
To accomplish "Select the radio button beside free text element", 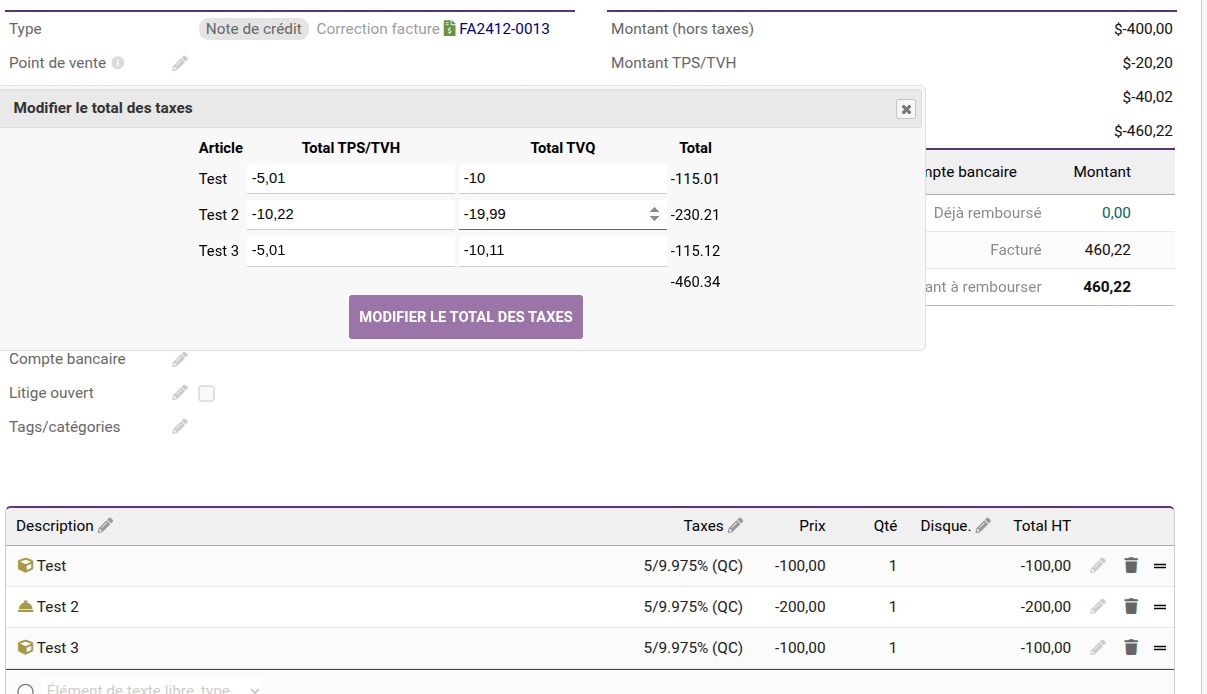I will [x=26, y=689].
